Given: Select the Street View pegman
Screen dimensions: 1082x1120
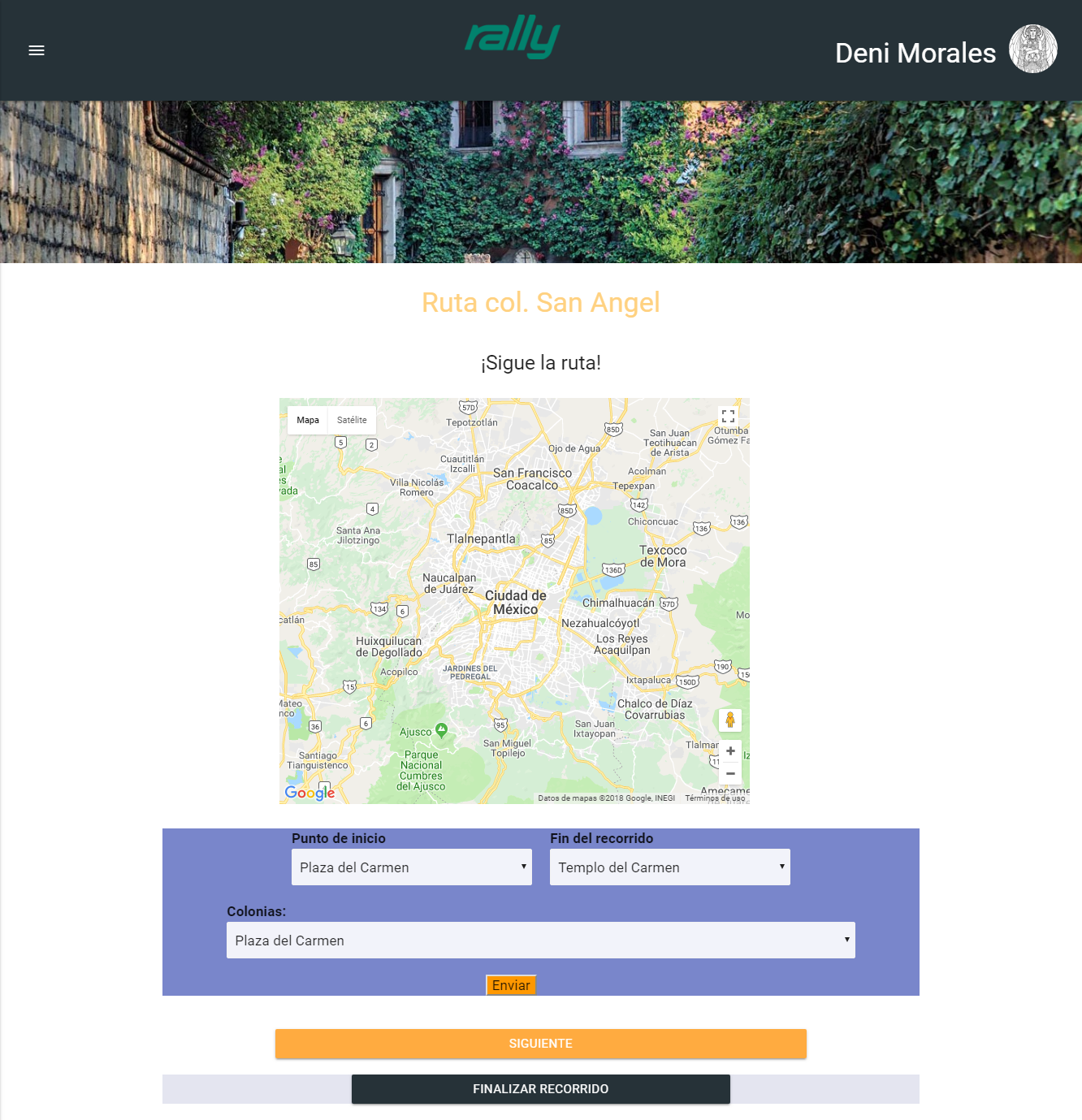Looking at the screenshot, I should (x=729, y=720).
